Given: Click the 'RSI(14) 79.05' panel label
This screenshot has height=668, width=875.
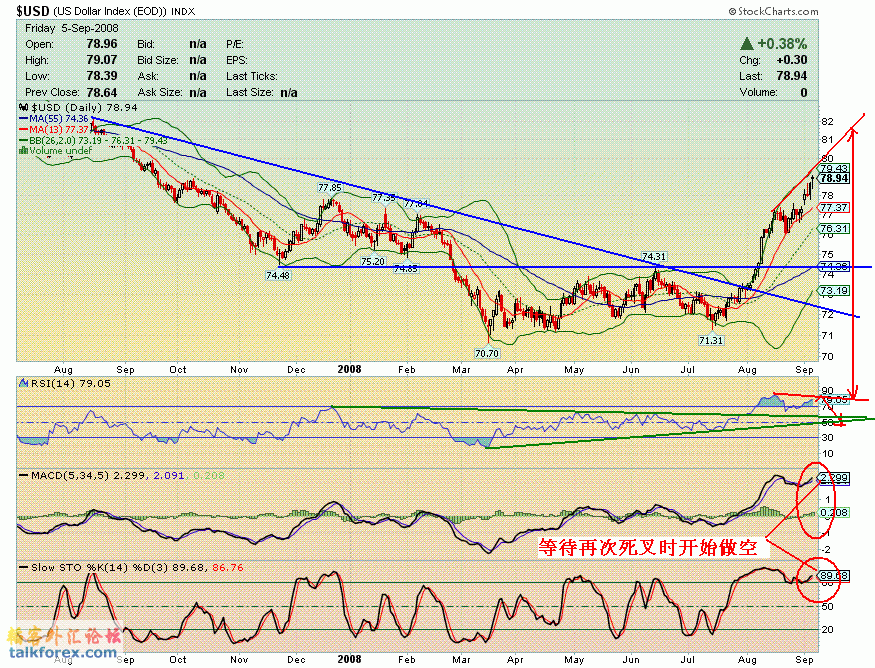Looking at the screenshot, I should 70,383.
